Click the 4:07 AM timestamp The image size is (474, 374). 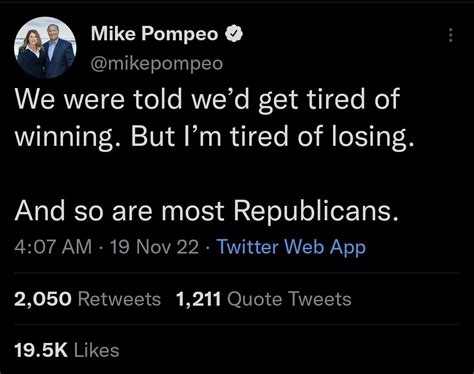pyautogui.click(x=53, y=247)
